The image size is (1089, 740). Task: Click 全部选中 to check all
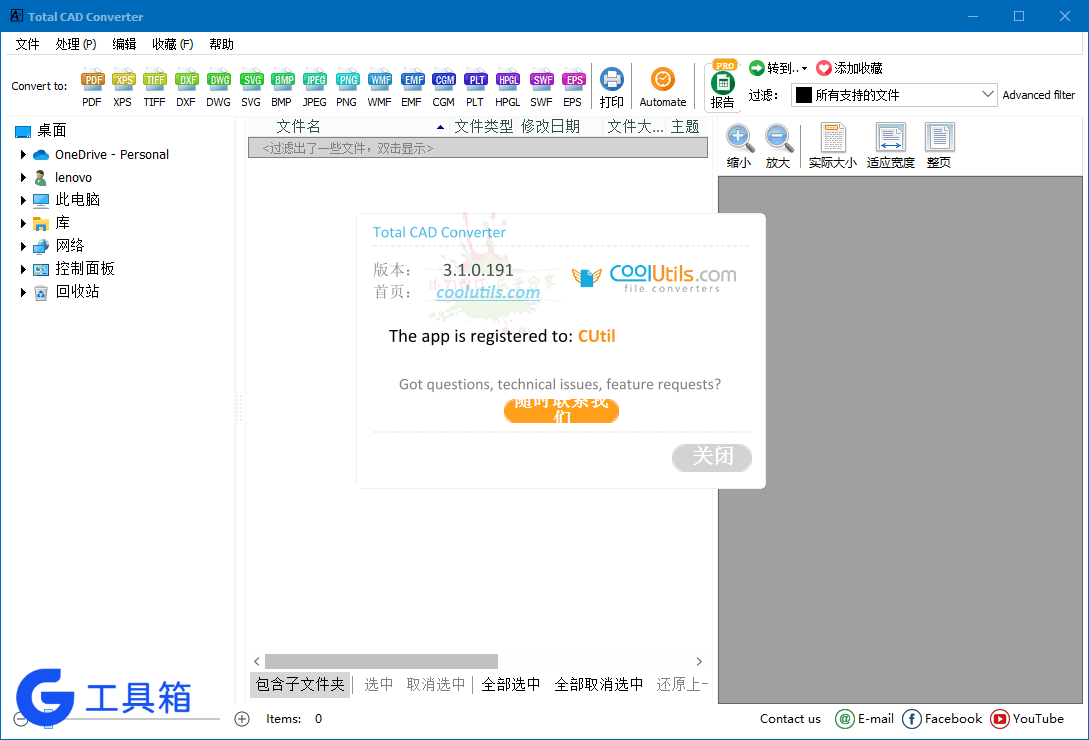(510, 684)
